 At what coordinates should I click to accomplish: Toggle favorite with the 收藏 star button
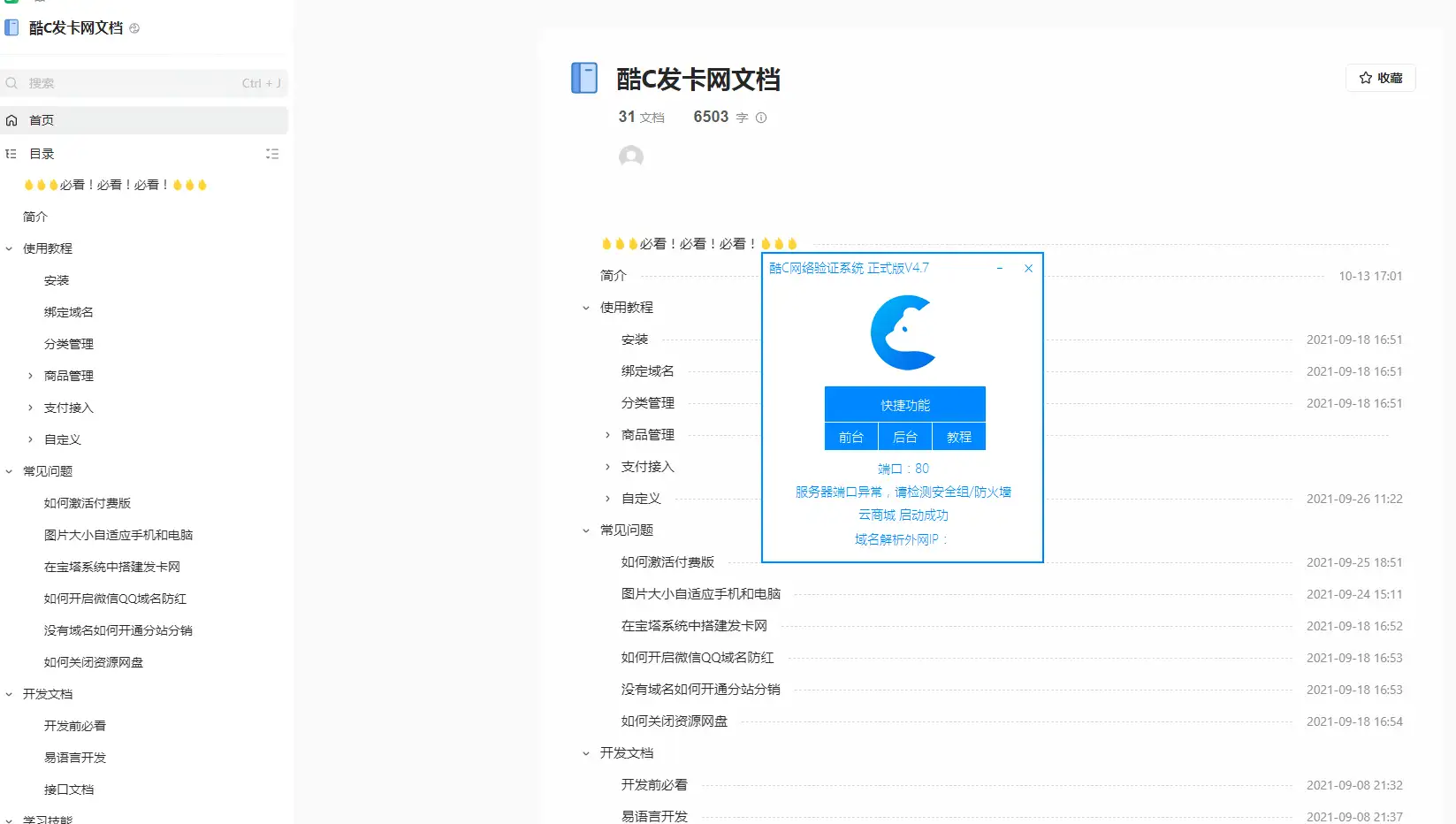pos(1380,78)
